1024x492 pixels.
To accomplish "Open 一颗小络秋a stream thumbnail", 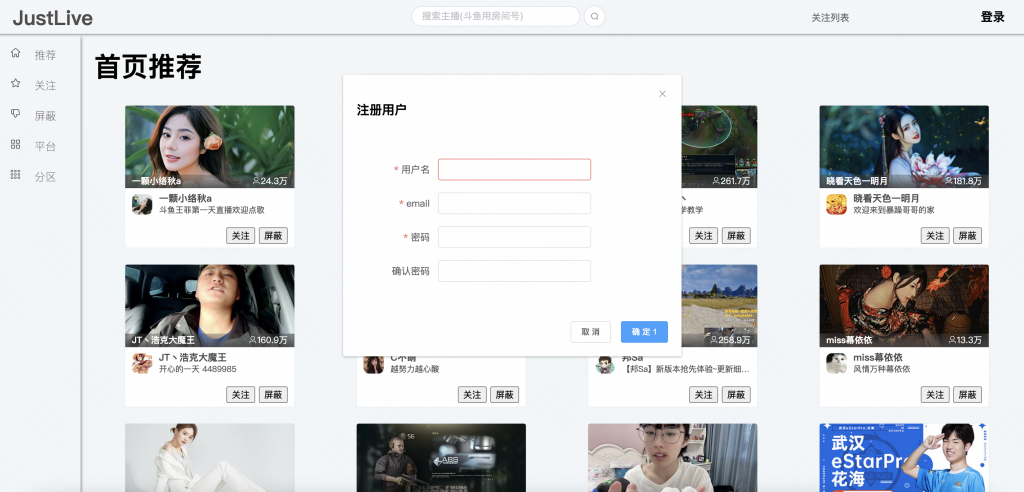I will [210, 146].
